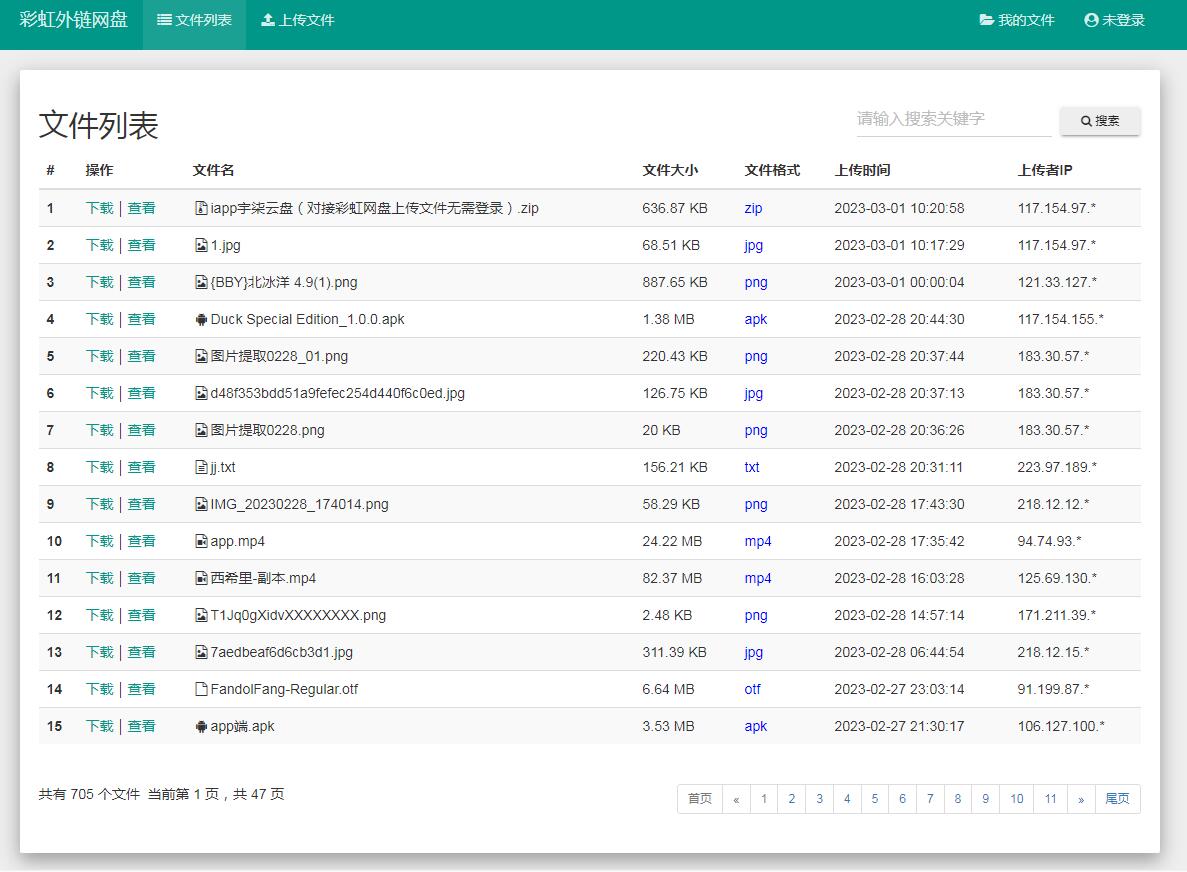Click the video icon beside app.mp4
The height and width of the screenshot is (872, 1187).
point(202,541)
